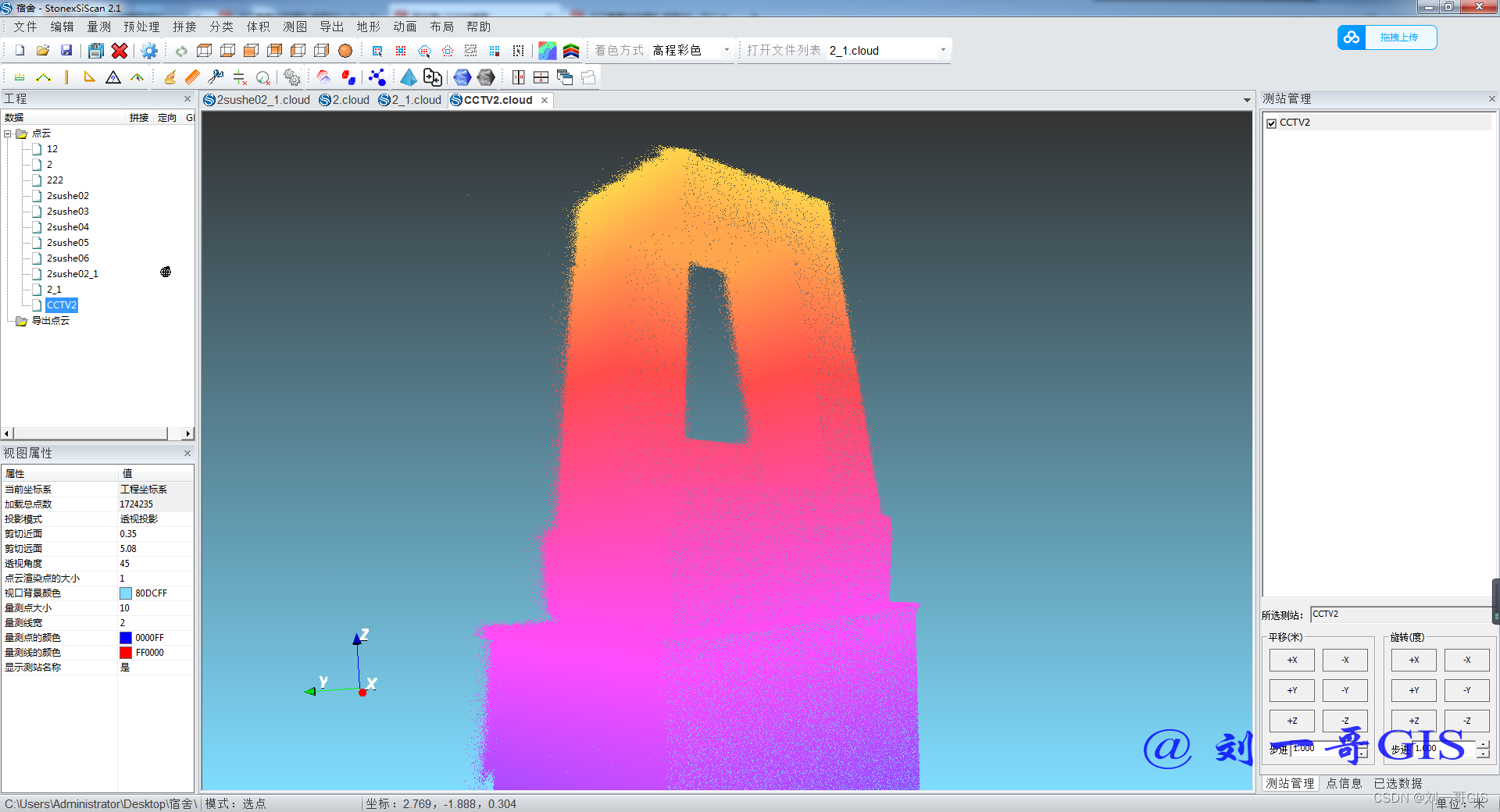Click the translation +X button
The width and height of the screenshot is (1500, 812).
1292,660
